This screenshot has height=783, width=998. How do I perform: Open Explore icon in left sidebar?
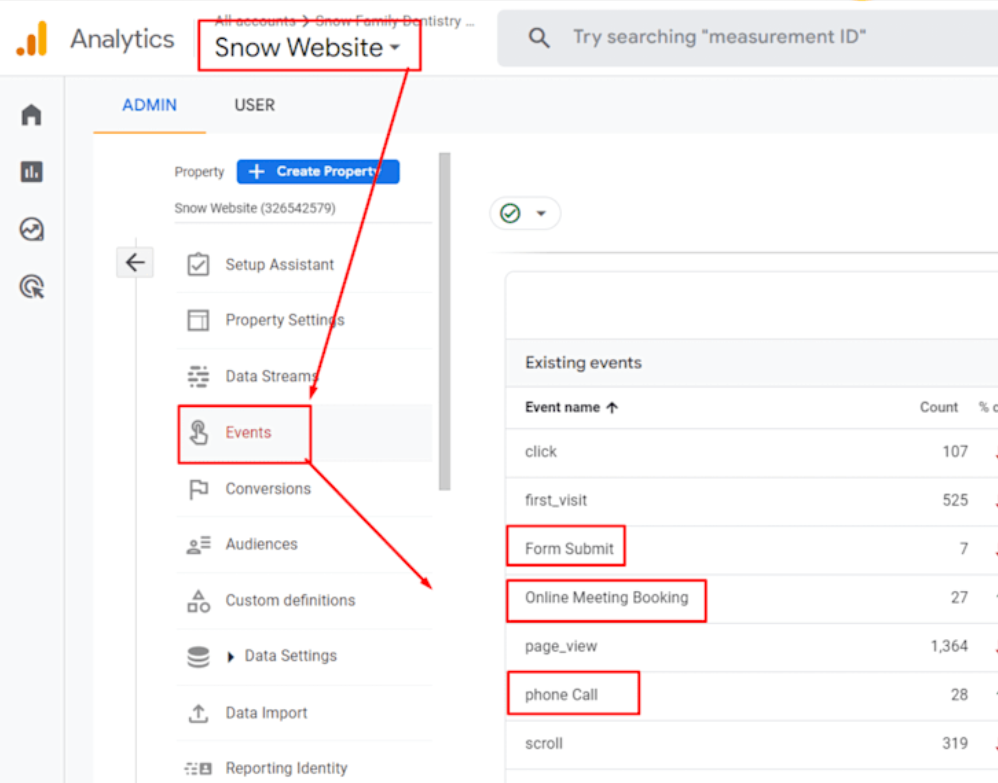(31, 230)
